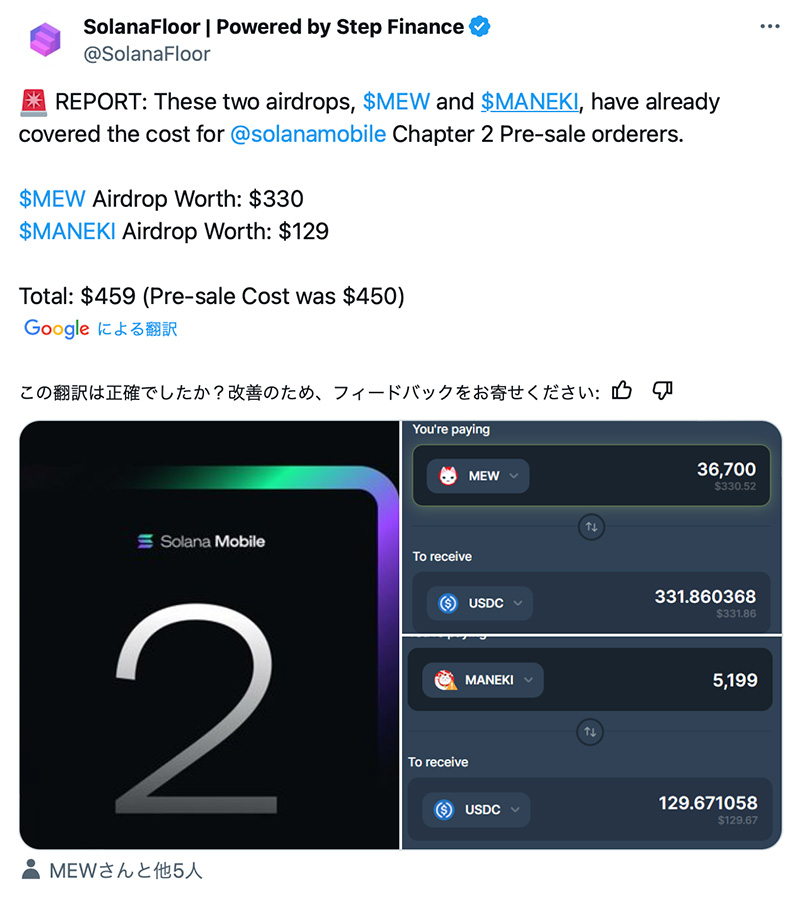
Task: Click the tagged people person icon
Action: click(x=31, y=869)
